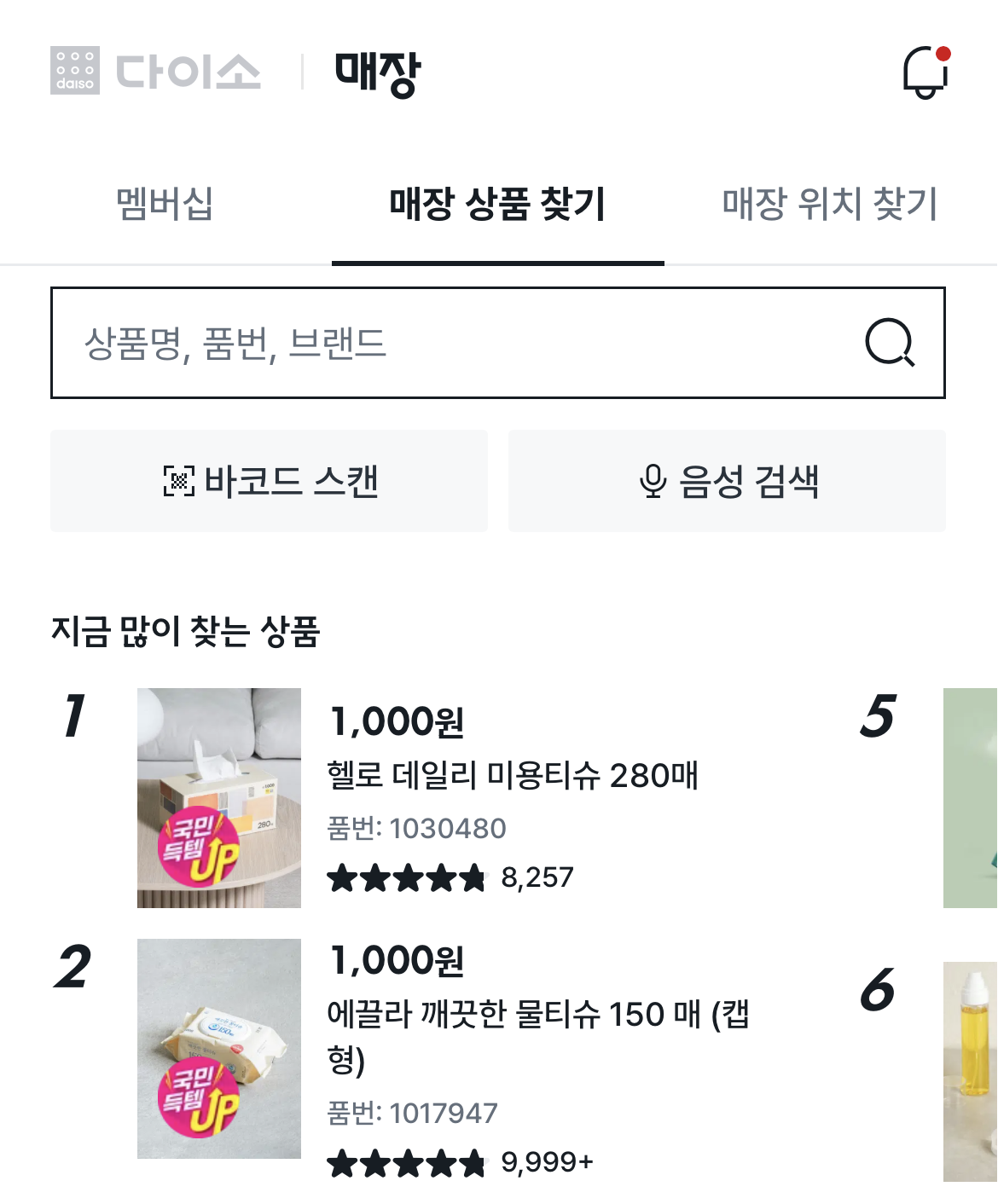Open the notification bell

coord(925,72)
